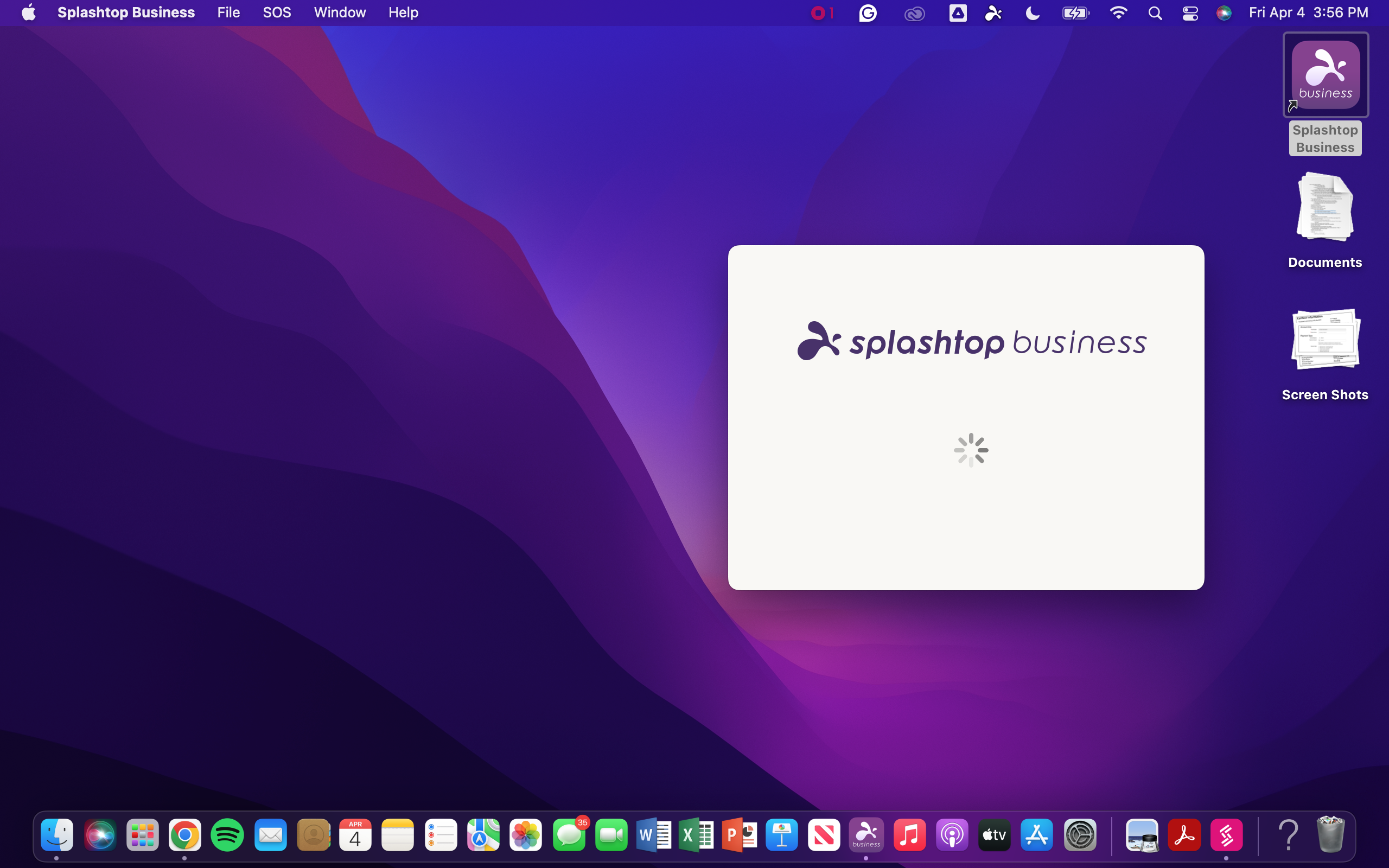This screenshot has height=868, width=1389.
Task: Click the Splashtop icon in the menu bar
Action: pyautogui.click(x=993, y=12)
